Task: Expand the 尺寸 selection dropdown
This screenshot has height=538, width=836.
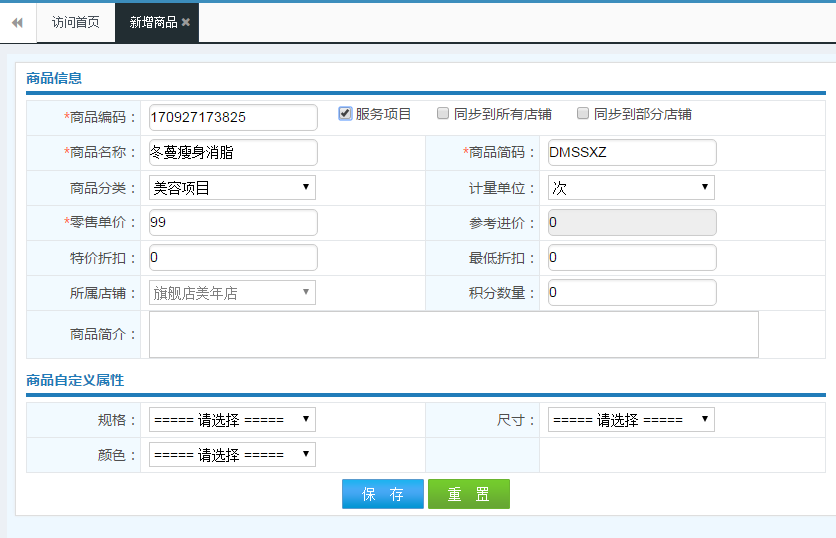Action: pos(631,419)
